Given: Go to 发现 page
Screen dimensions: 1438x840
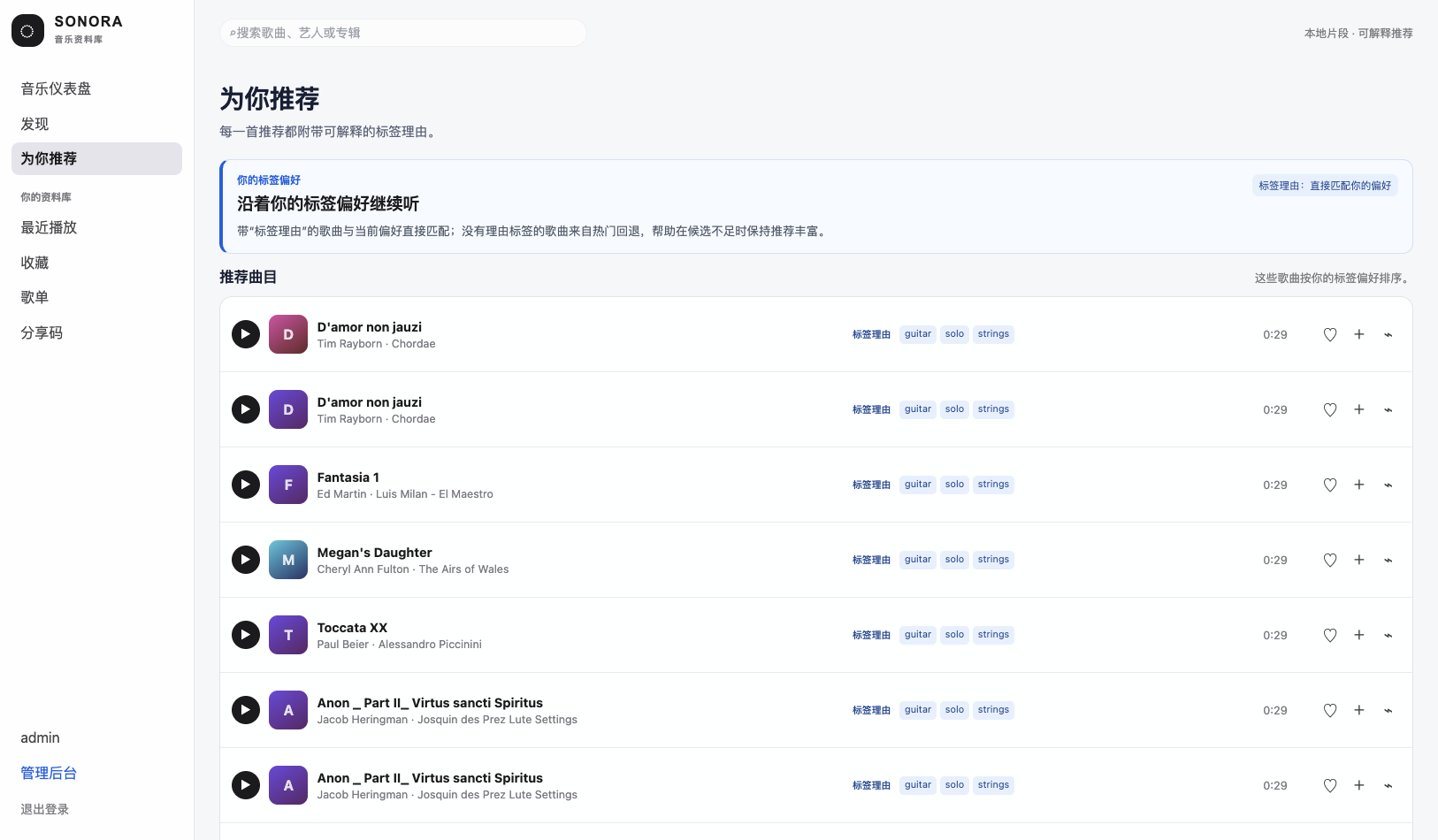Looking at the screenshot, I should click(96, 124).
